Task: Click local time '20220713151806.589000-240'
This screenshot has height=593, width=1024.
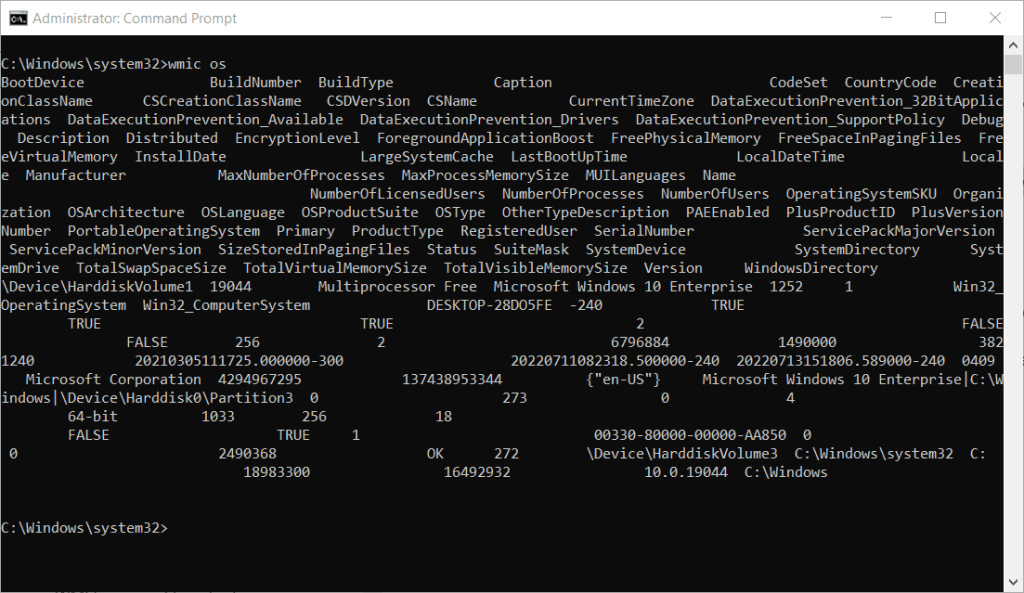Action: [x=840, y=361]
